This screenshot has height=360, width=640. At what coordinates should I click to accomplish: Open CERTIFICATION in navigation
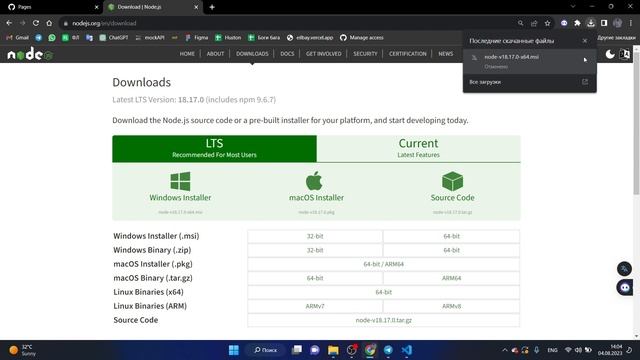[407, 53]
